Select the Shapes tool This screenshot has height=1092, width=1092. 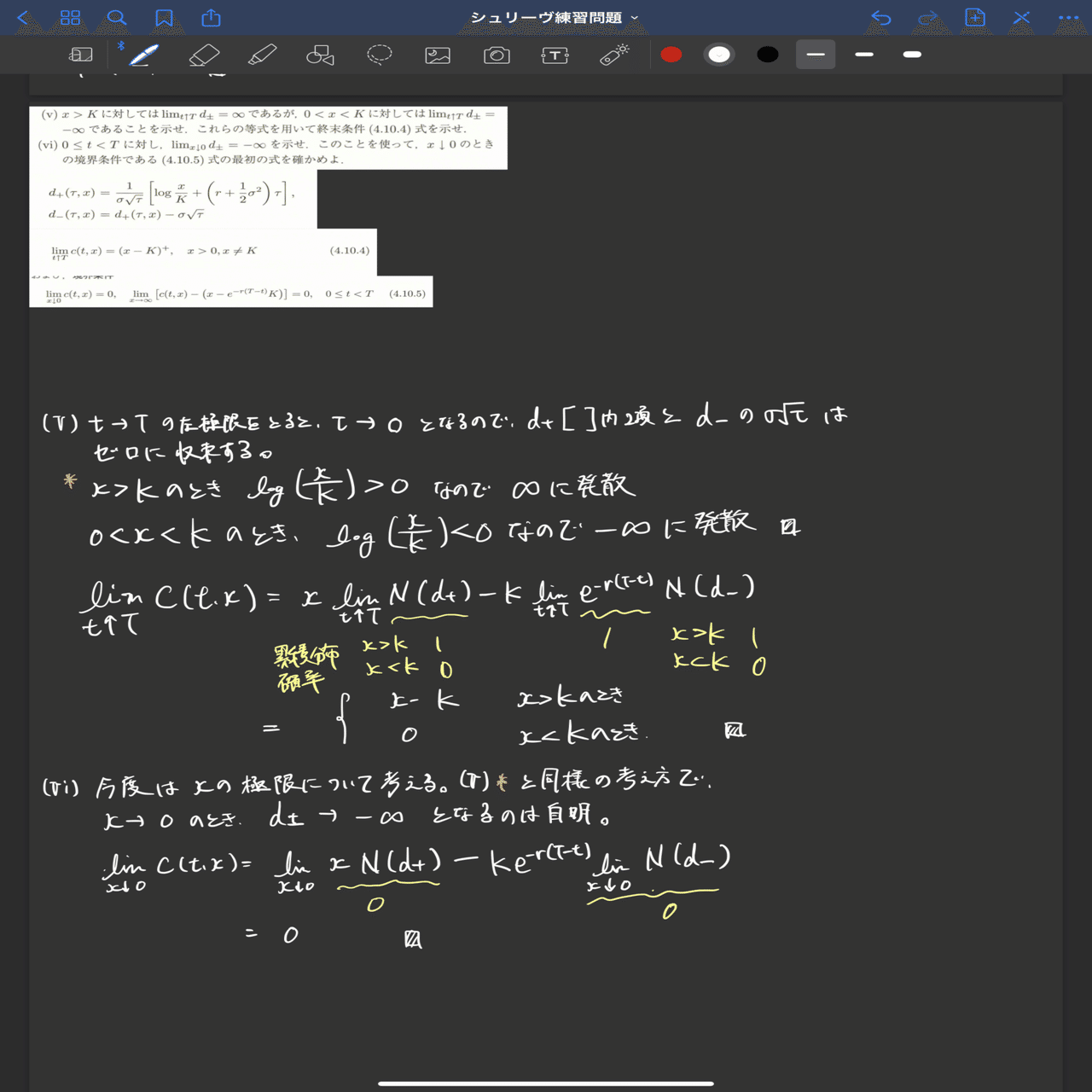tap(320, 55)
